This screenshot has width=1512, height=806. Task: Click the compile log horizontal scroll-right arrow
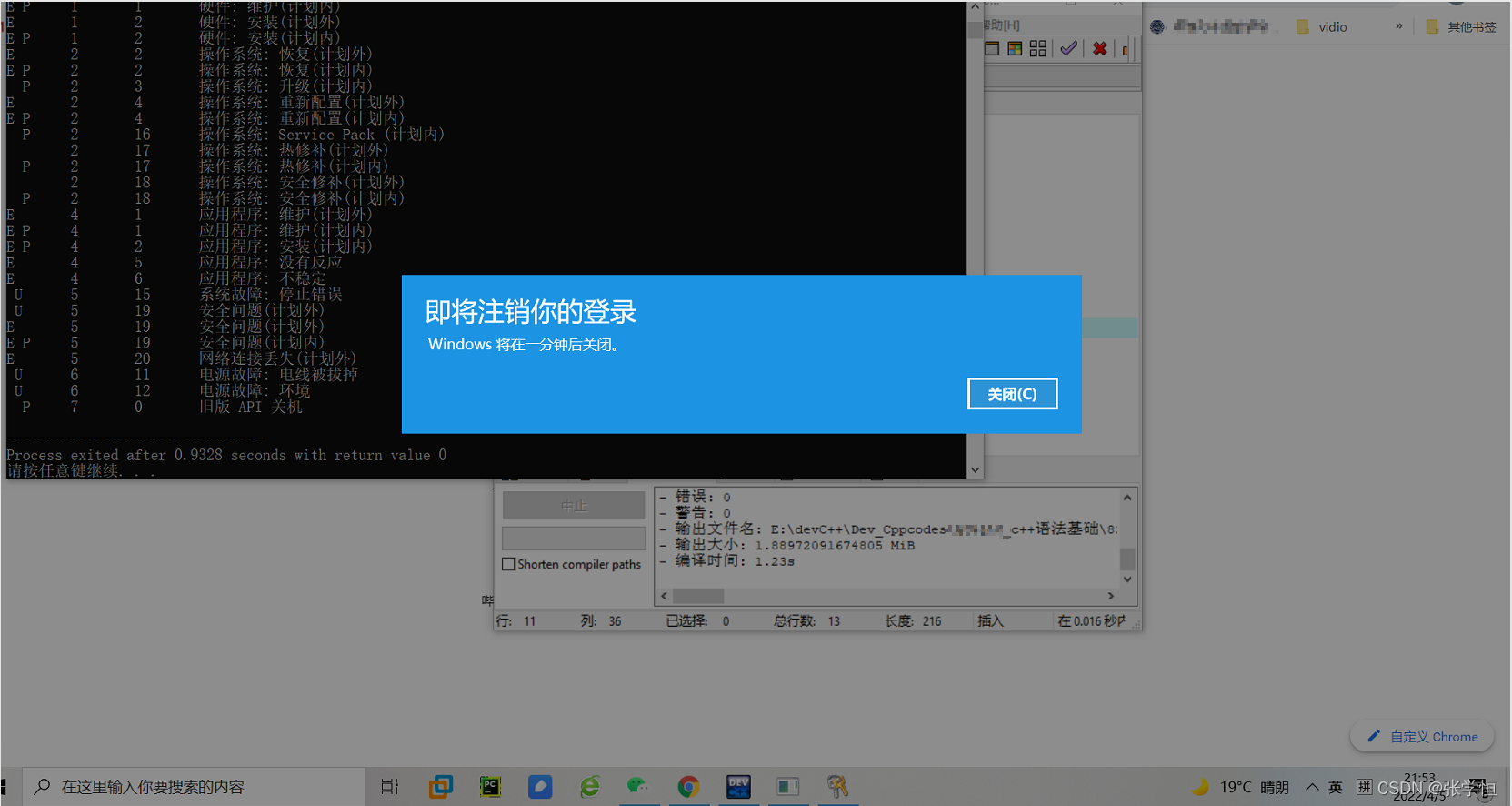[x=1110, y=596]
